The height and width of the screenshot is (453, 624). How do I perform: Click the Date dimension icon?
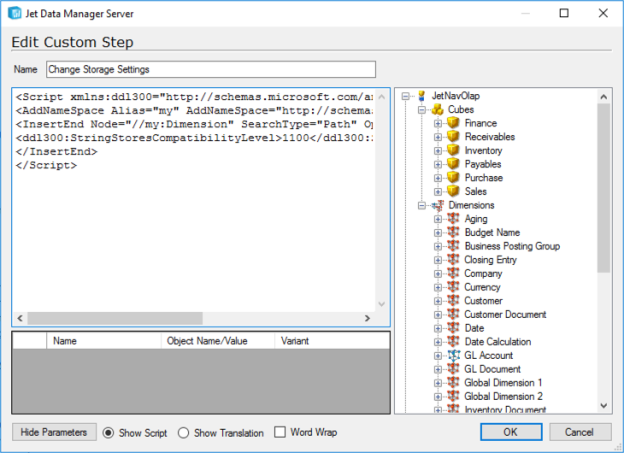click(x=453, y=328)
